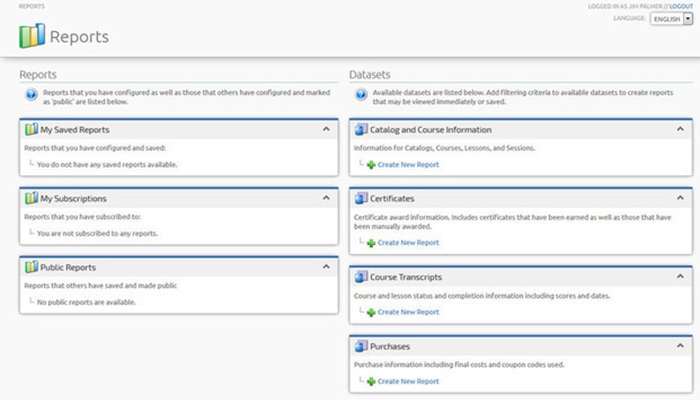Collapse the Catalog and Course Information panel
Screen dimensions: 700x400
681,129
